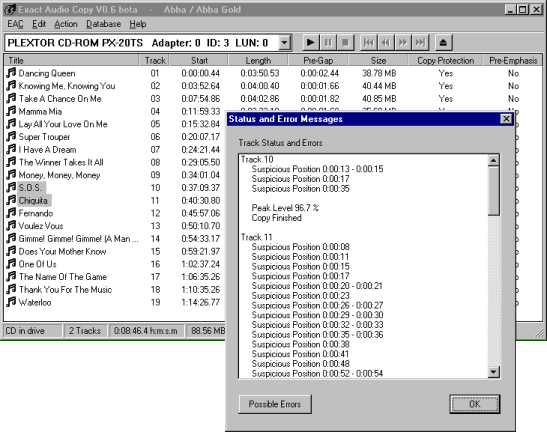Screen dimensions: 547x432
Task: Click the error list scroll up arrow
Action: [x=493, y=161]
